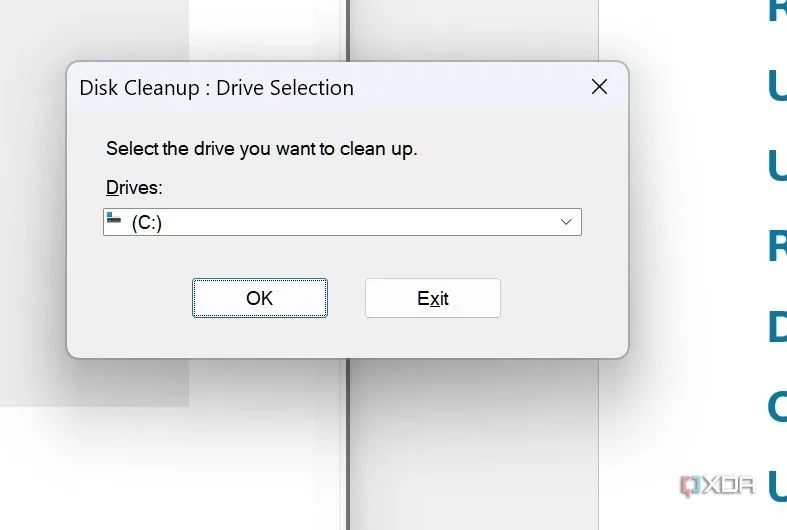Click the OK button

[x=259, y=298]
